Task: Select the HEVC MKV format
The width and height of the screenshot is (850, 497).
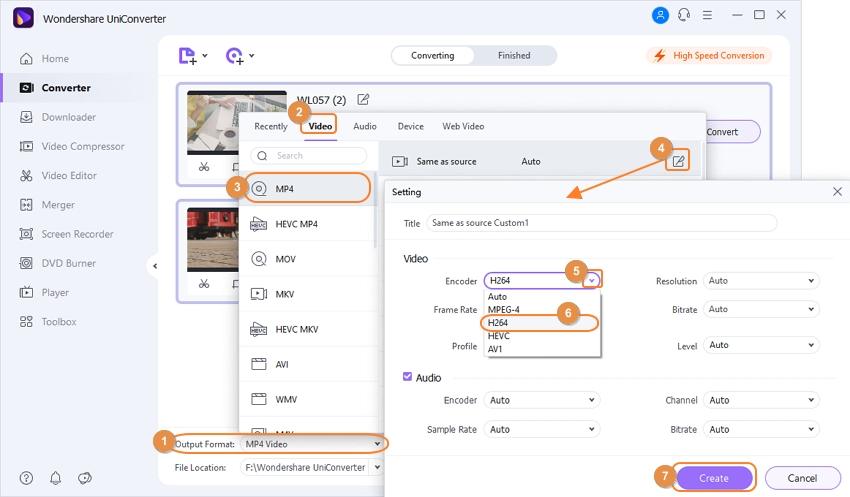Action: coord(307,330)
